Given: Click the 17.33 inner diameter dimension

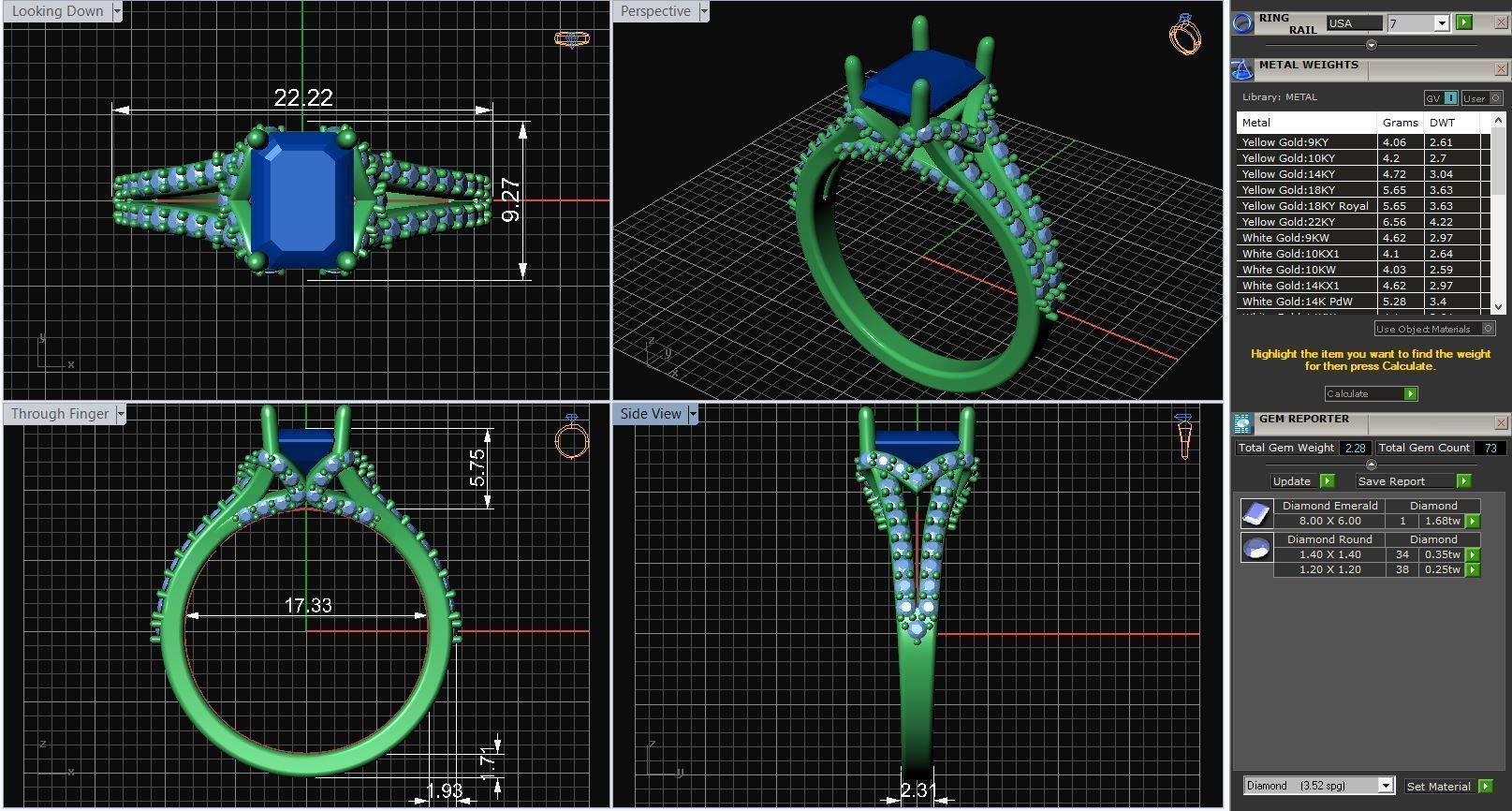Looking at the screenshot, I should (x=308, y=606).
